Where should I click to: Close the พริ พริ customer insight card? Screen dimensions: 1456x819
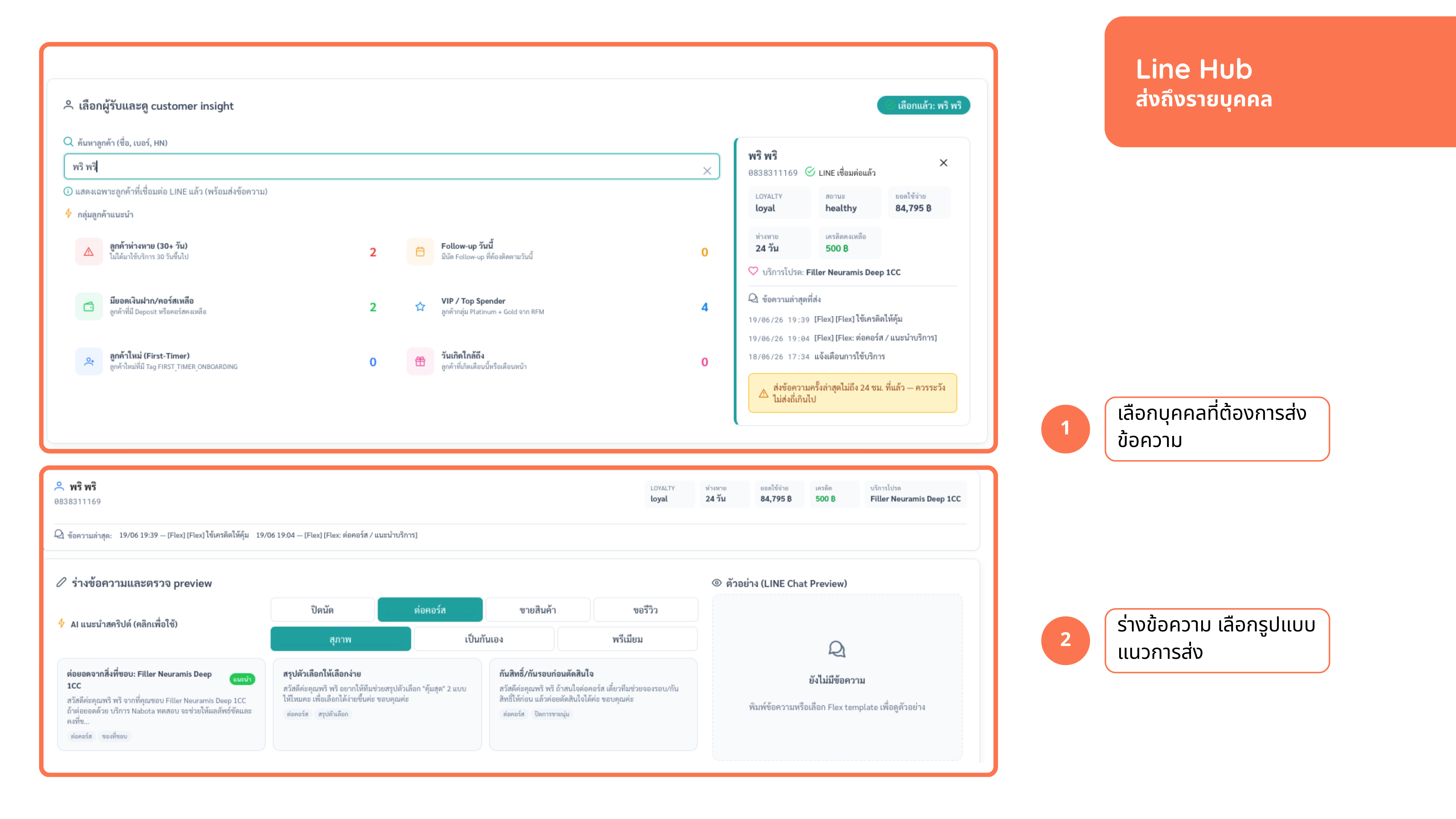[943, 163]
